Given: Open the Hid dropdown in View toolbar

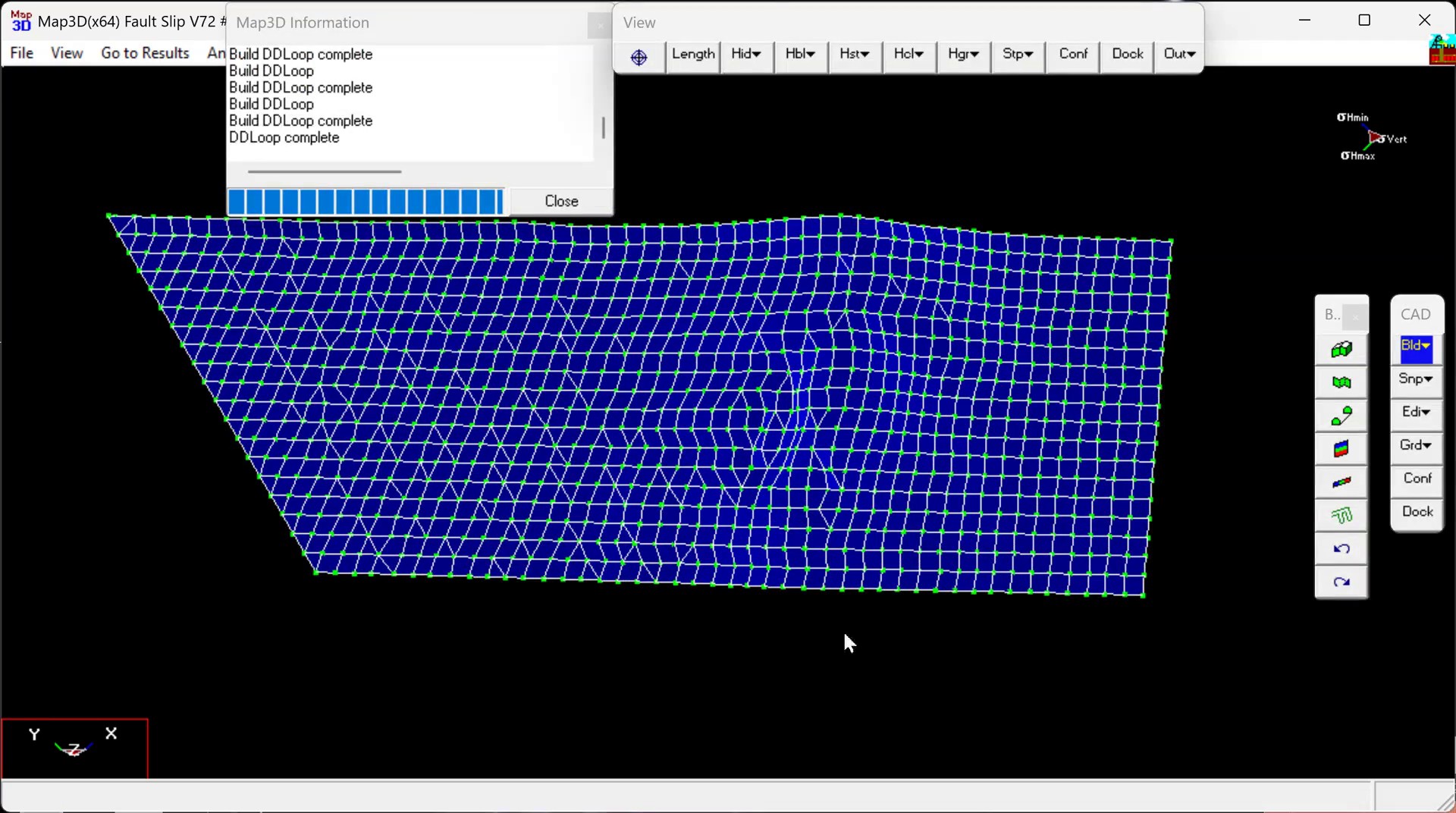Looking at the screenshot, I should 746,54.
